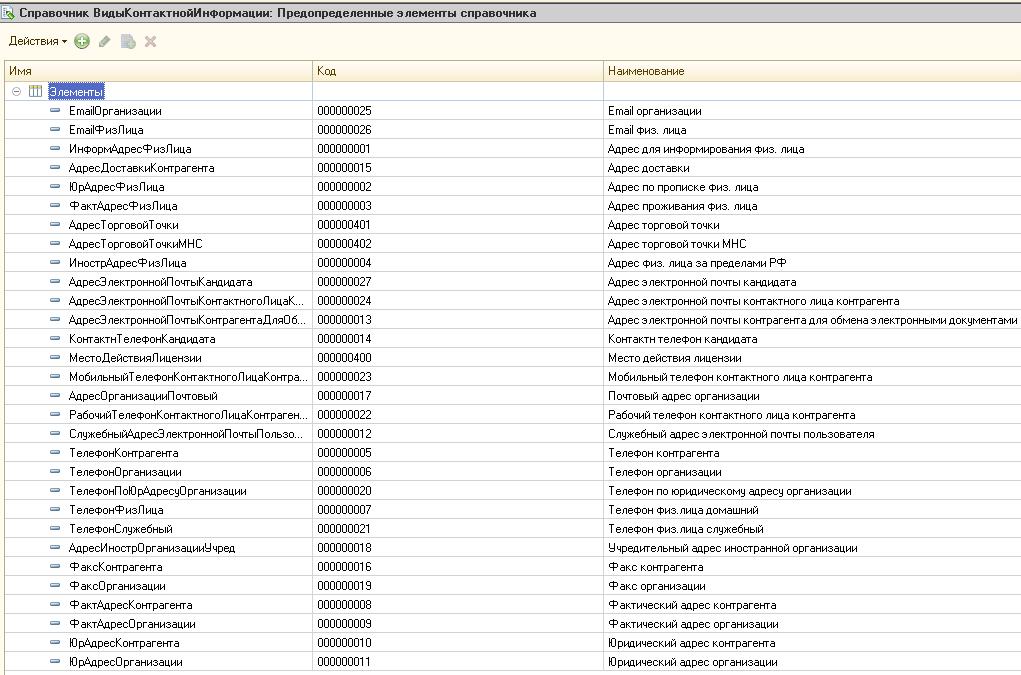Click the row icon of ТелефонСлужебный

click(x=55, y=529)
